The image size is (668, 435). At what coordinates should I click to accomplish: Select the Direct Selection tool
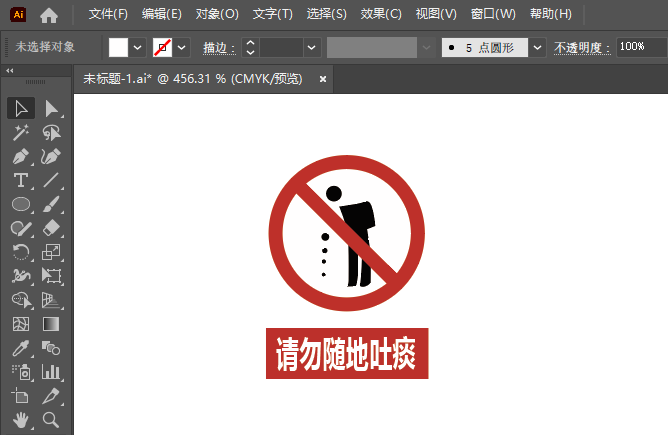point(52,108)
